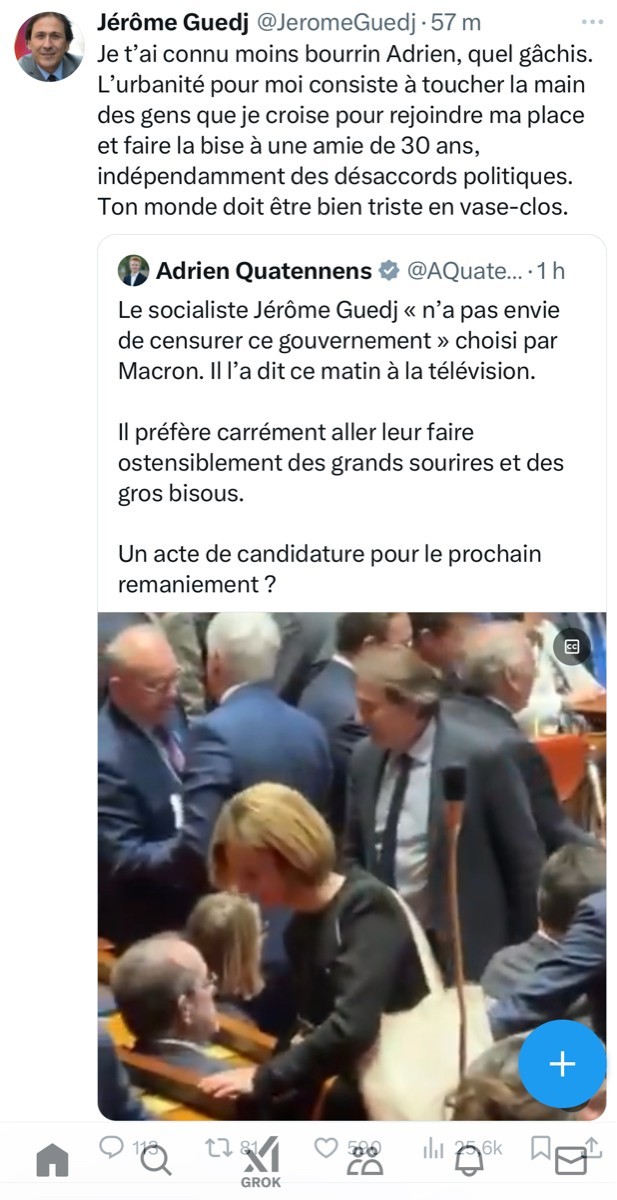The height and width of the screenshot is (1200, 617).
Task: Tap the blue compose plus button
Action: point(562,1064)
